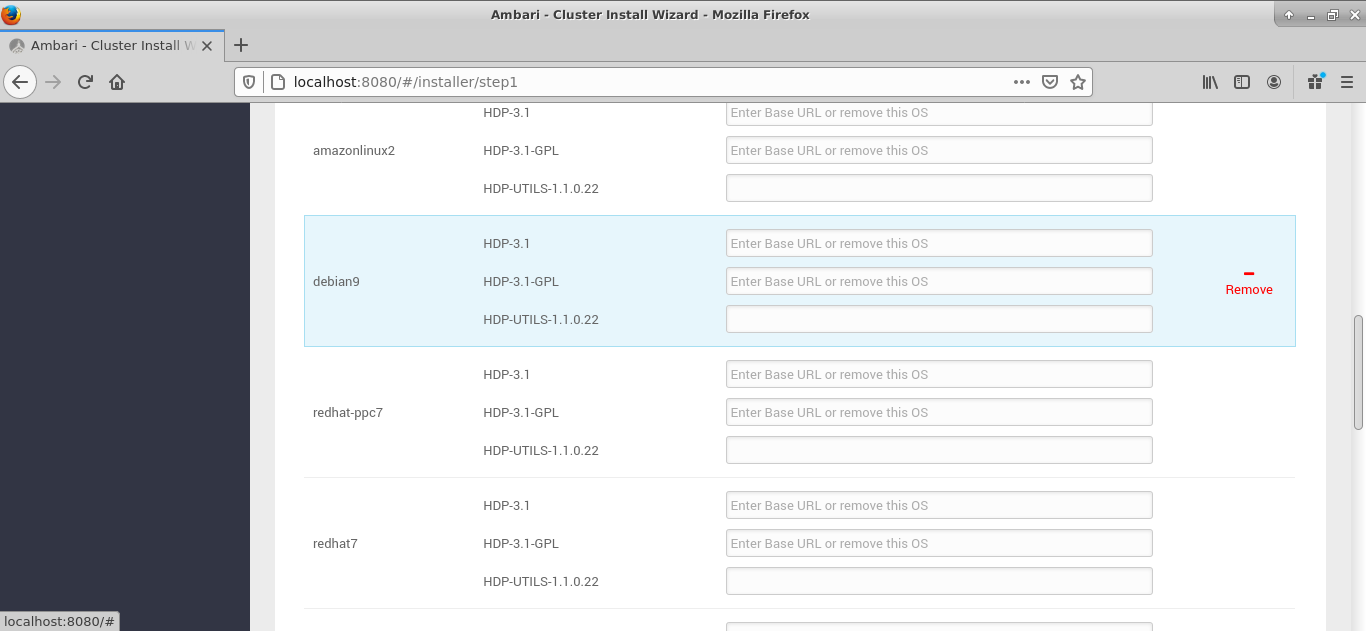Show tracking protection shield info

click(x=250, y=82)
